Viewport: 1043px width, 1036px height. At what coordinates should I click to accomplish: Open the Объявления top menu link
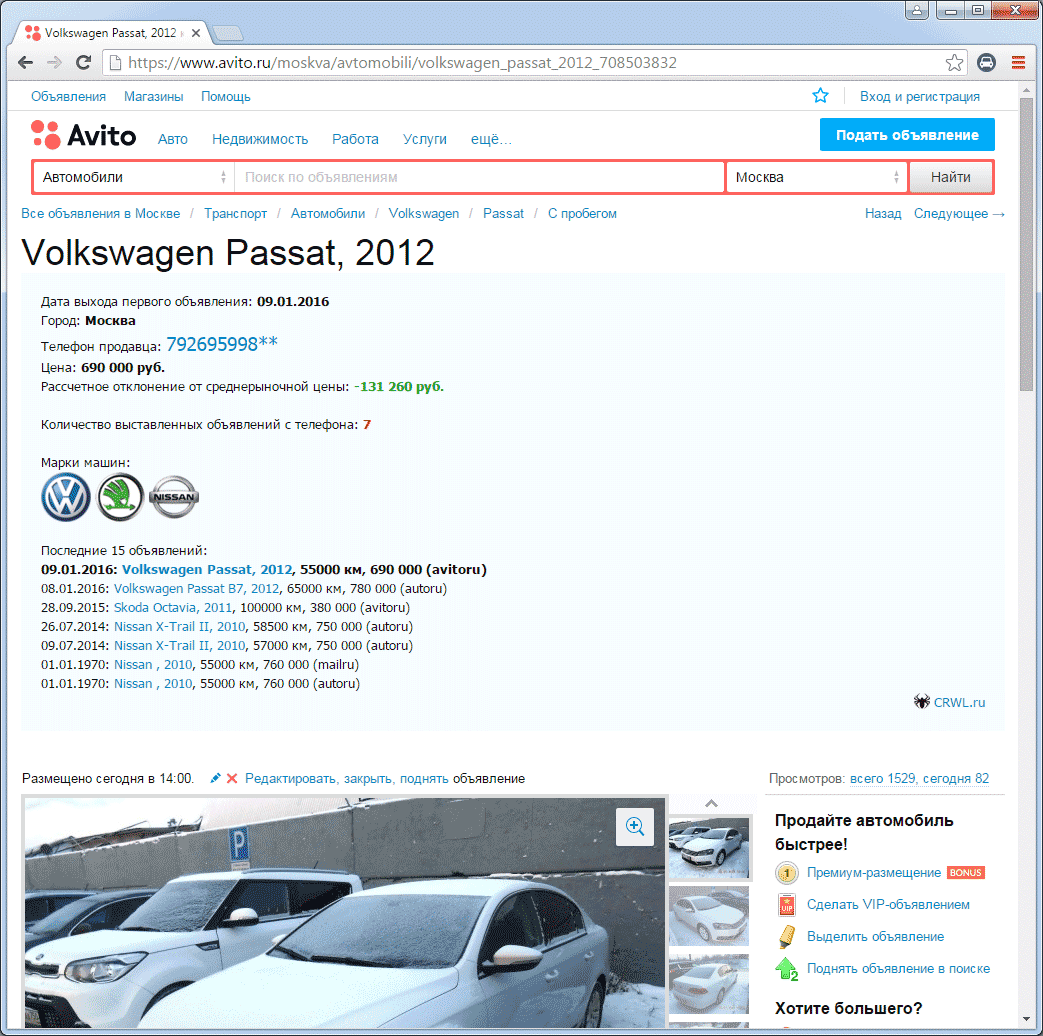click(69, 96)
